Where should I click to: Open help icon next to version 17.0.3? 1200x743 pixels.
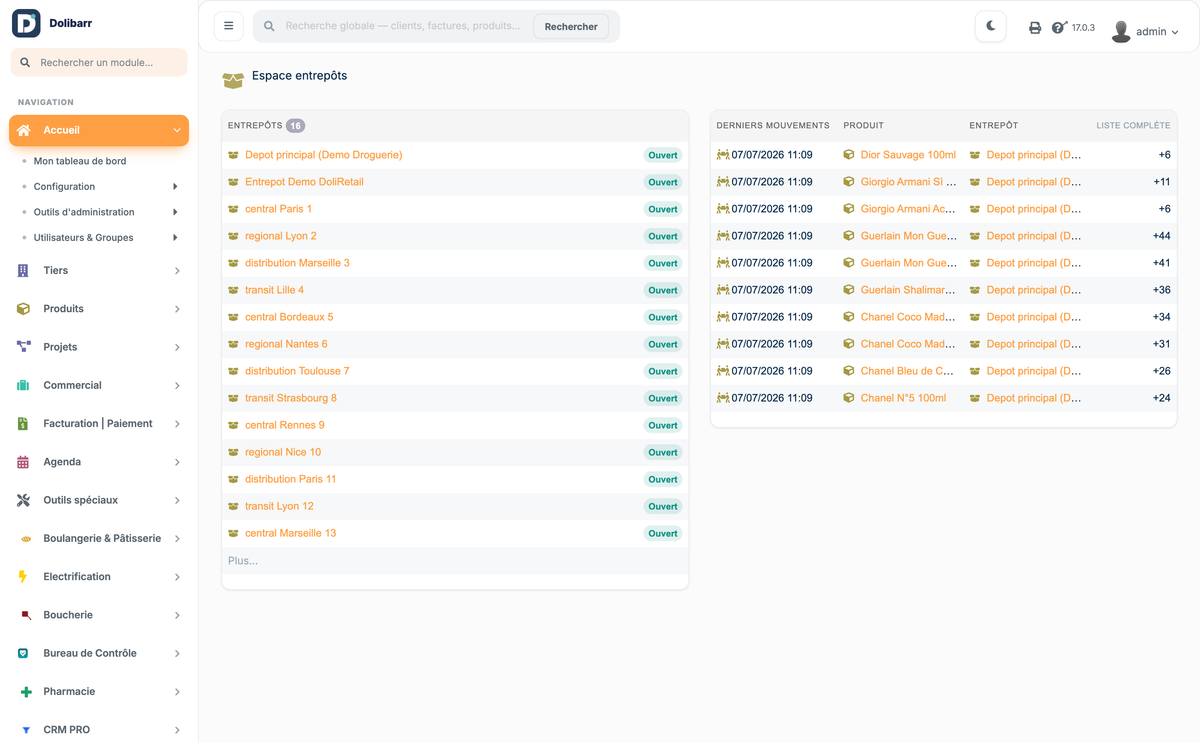pyautogui.click(x=1060, y=28)
